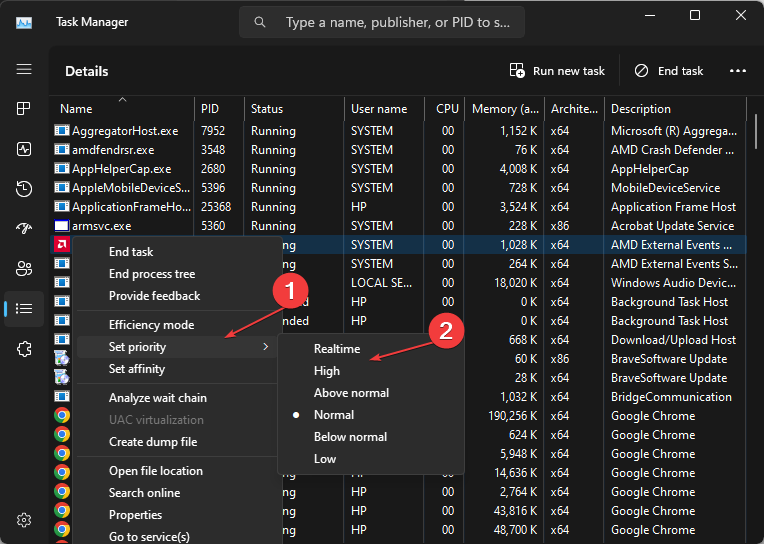Open App history from sidebar
The image size is (764, 544).
[x=24, y=189]
